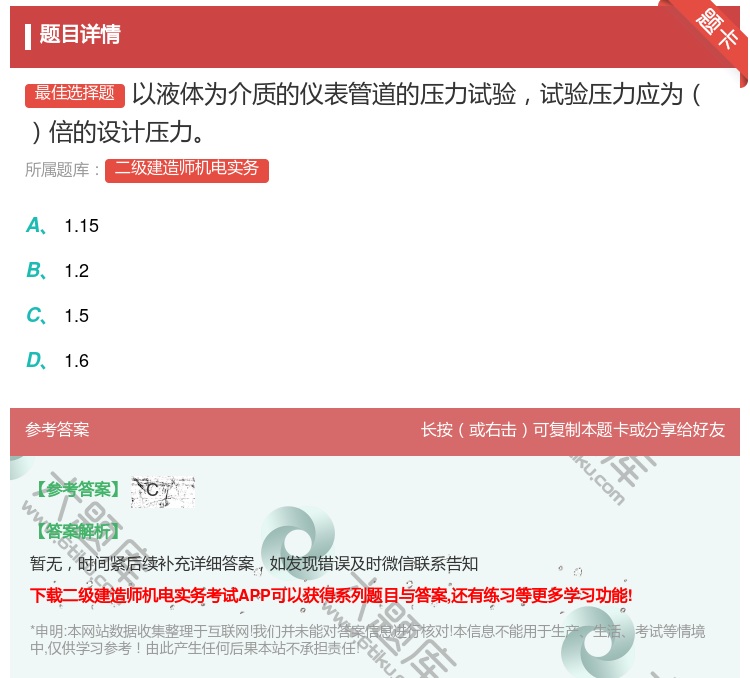This screenshot has height=678, width=750.
Task: Click the 最佳选择题 question type tag
Action: pyautogui.click(x=75, y=94)
